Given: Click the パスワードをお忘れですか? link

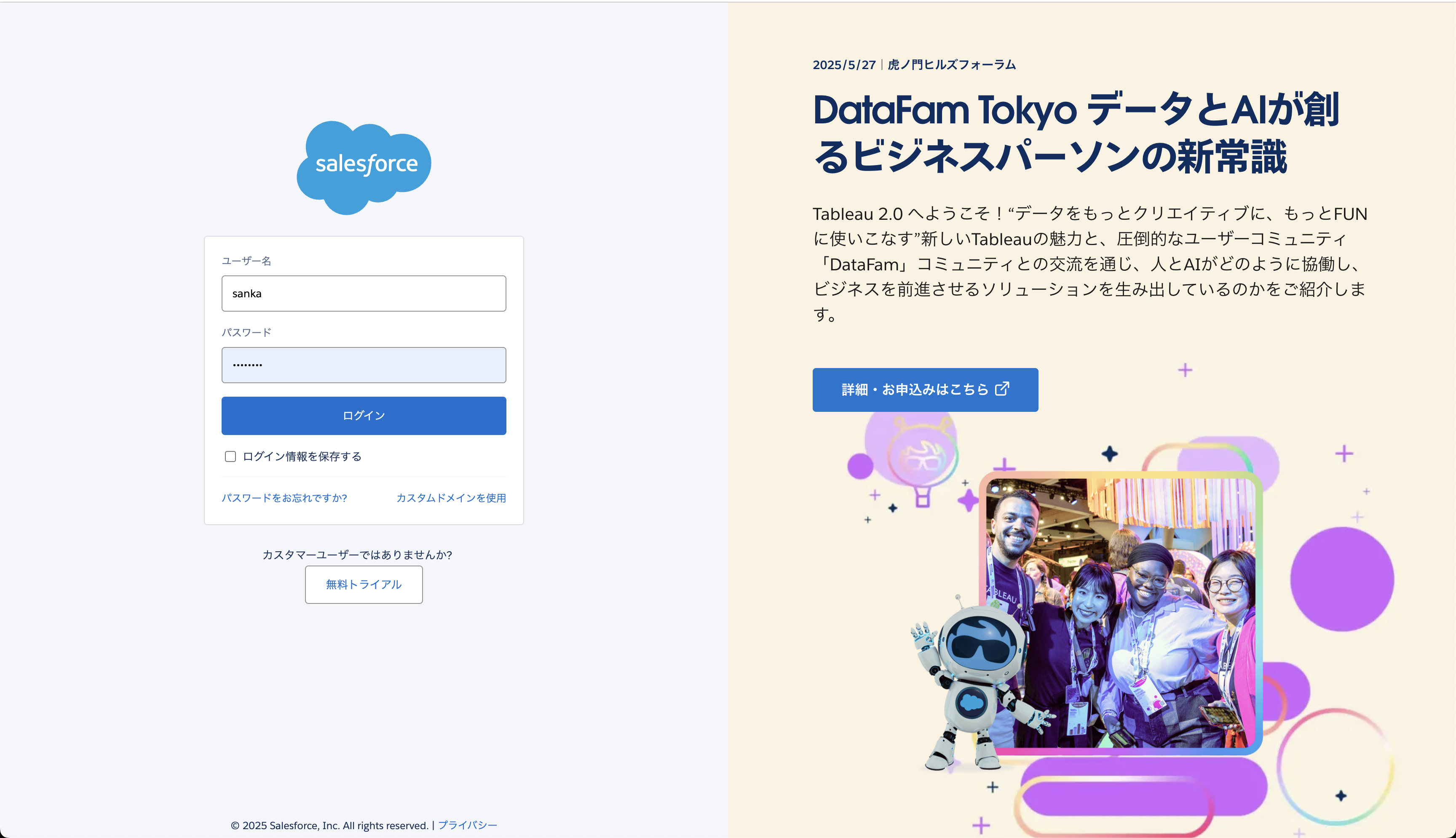Looking at the screenshot, I should coord(284,498).
